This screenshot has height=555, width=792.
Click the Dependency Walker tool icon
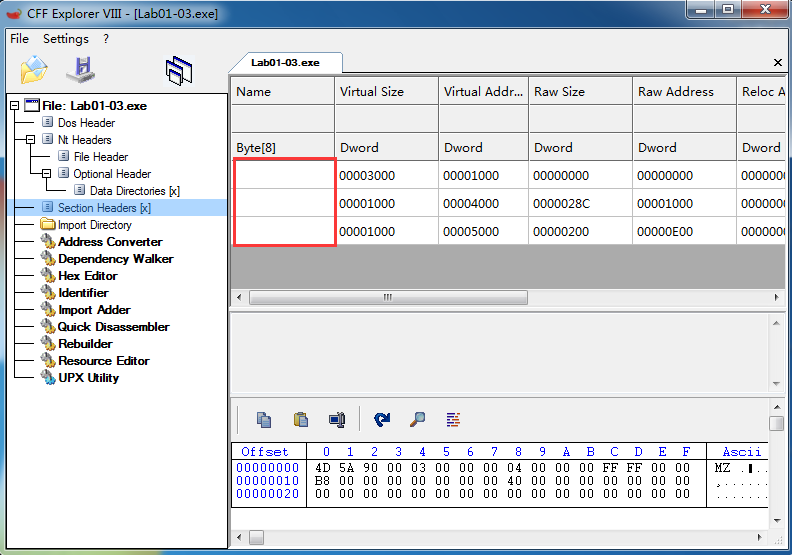click(x=48, y=259)
